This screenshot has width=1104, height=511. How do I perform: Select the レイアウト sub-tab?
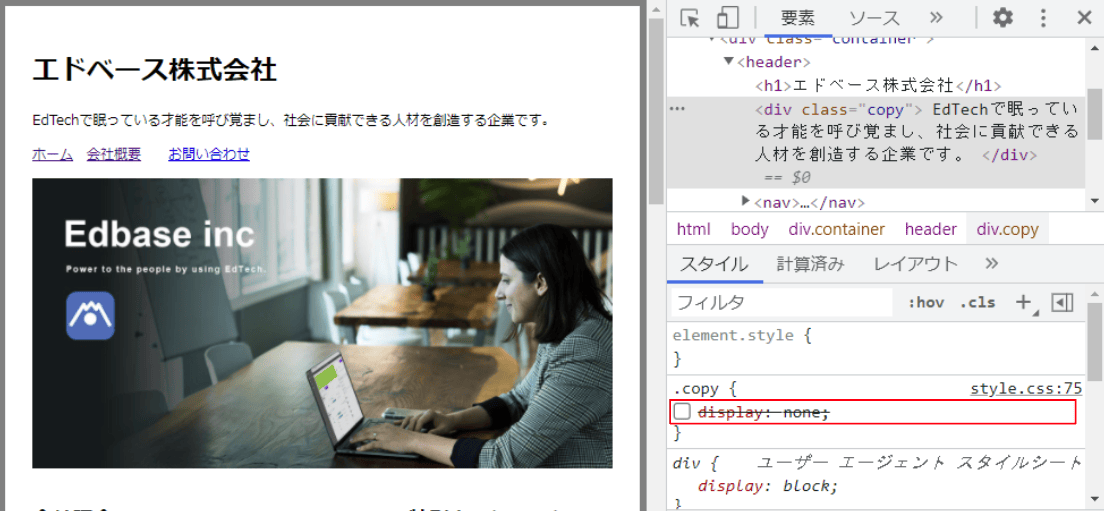[x=916, y=265]
